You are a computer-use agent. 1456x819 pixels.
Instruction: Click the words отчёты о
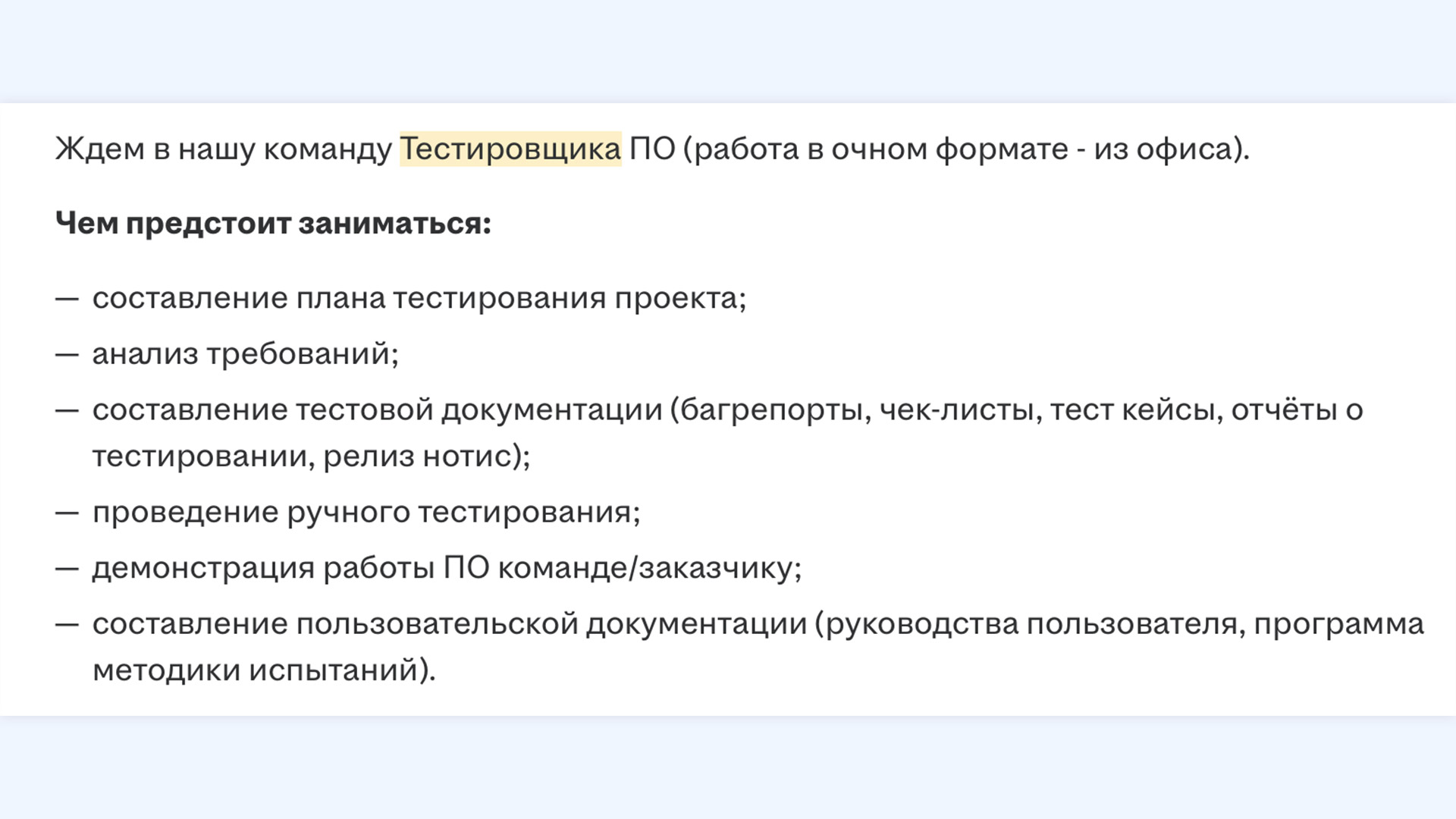[1298, 410]
